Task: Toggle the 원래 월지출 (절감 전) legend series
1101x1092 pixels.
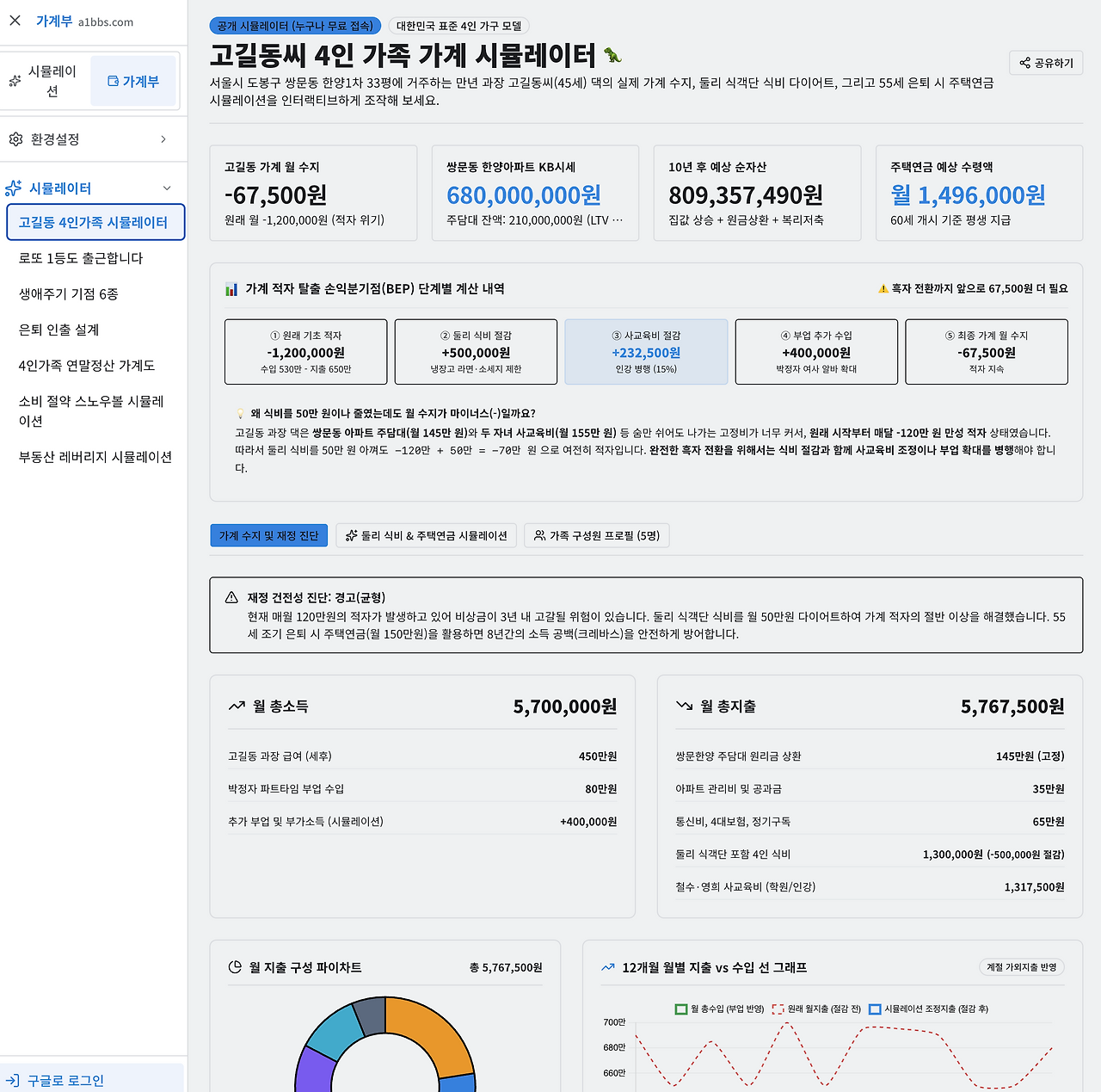Action: point(816,1009)
